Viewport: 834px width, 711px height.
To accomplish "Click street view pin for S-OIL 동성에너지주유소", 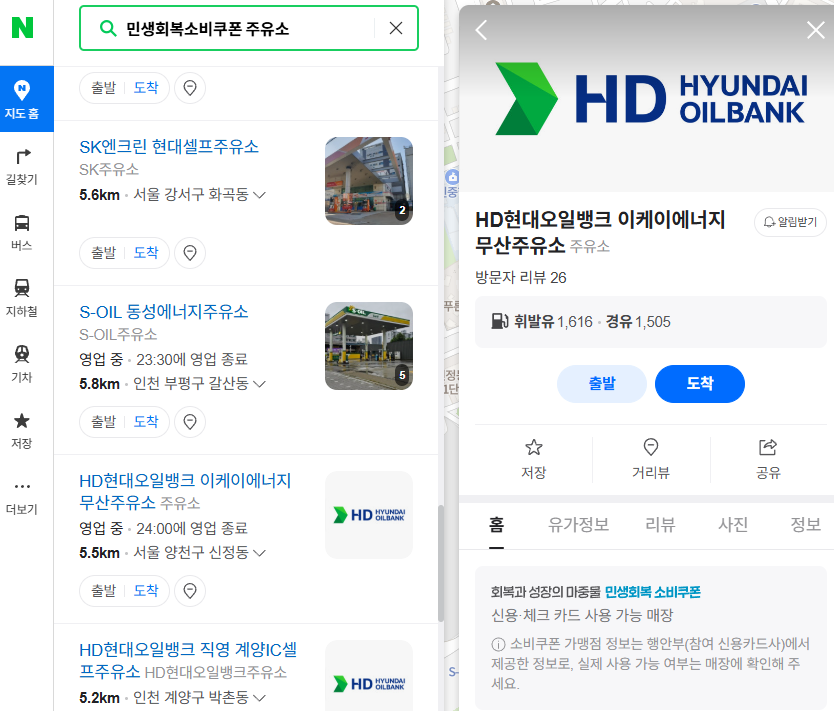I will 190,422.
